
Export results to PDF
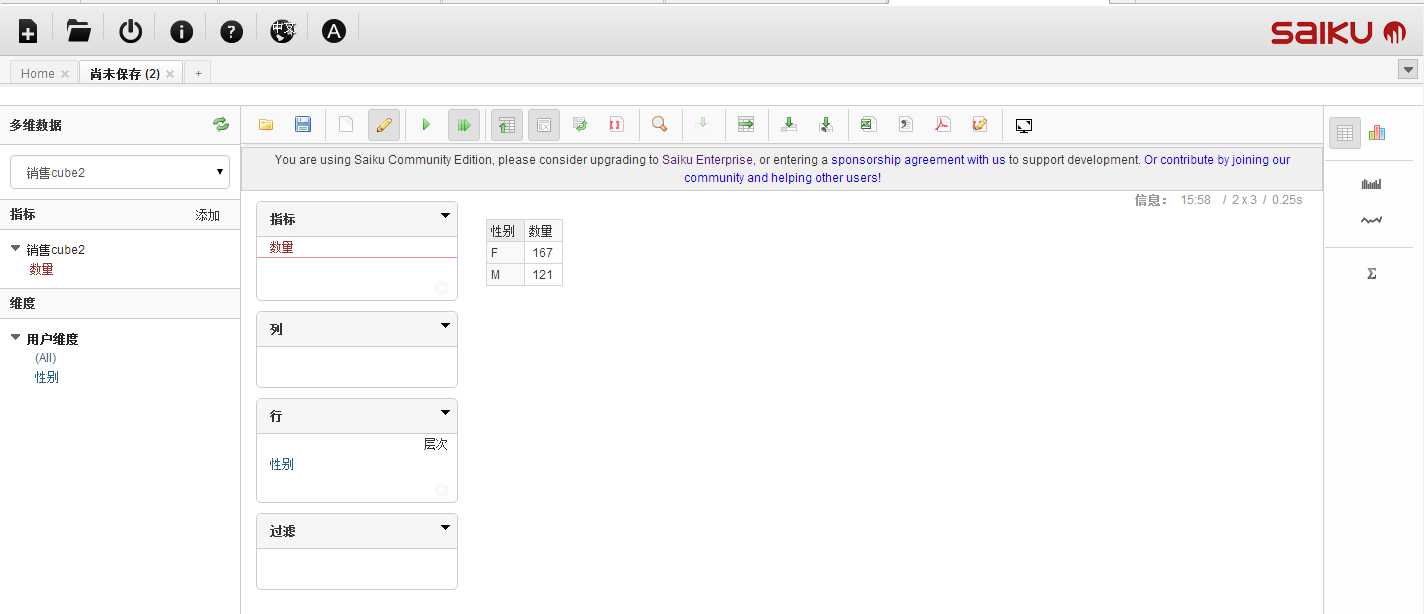coord(942,125)
